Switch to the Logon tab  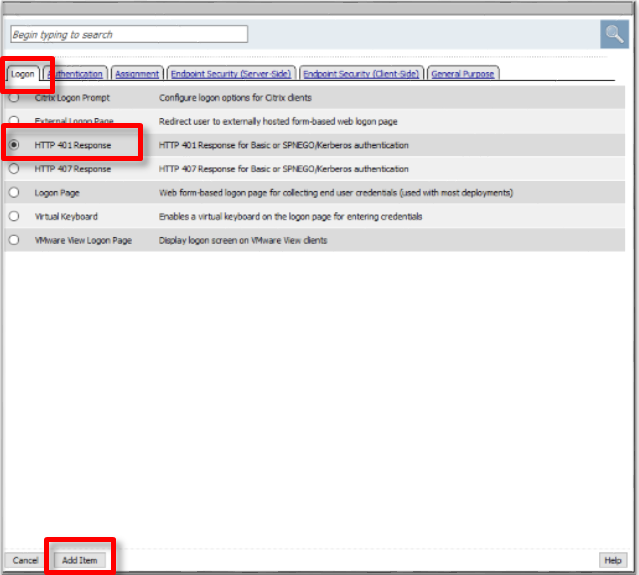(x=23, y=74)
